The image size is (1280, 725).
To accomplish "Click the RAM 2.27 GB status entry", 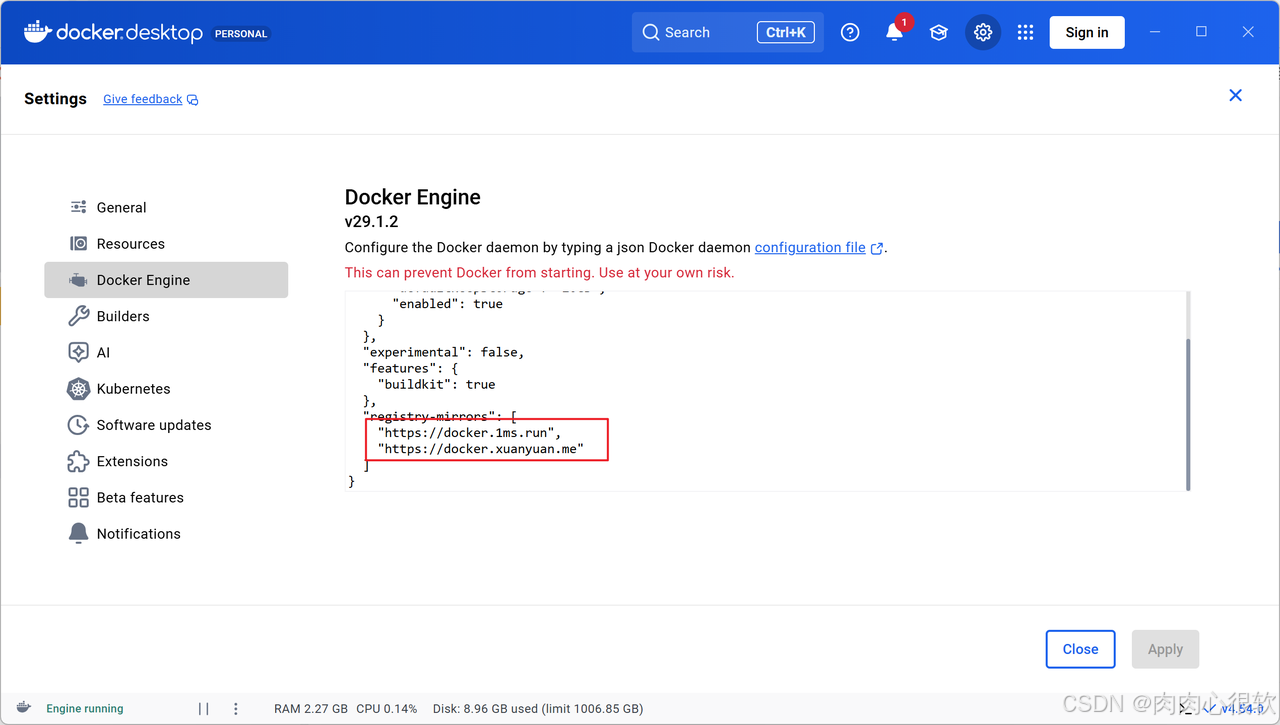I will (x=311, y=709).
